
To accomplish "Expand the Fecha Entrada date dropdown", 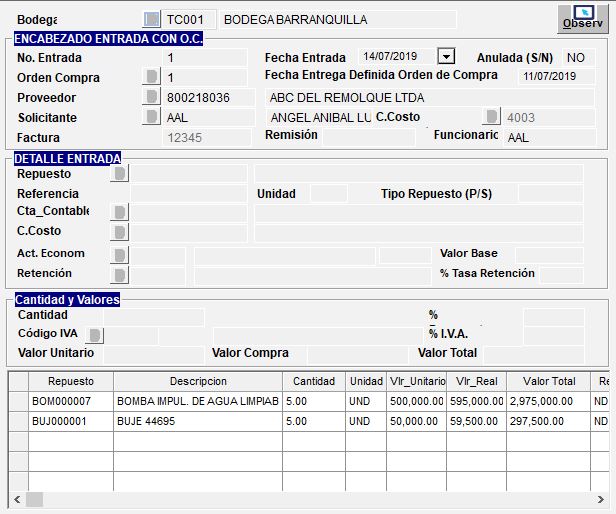I will pos(446,57).
